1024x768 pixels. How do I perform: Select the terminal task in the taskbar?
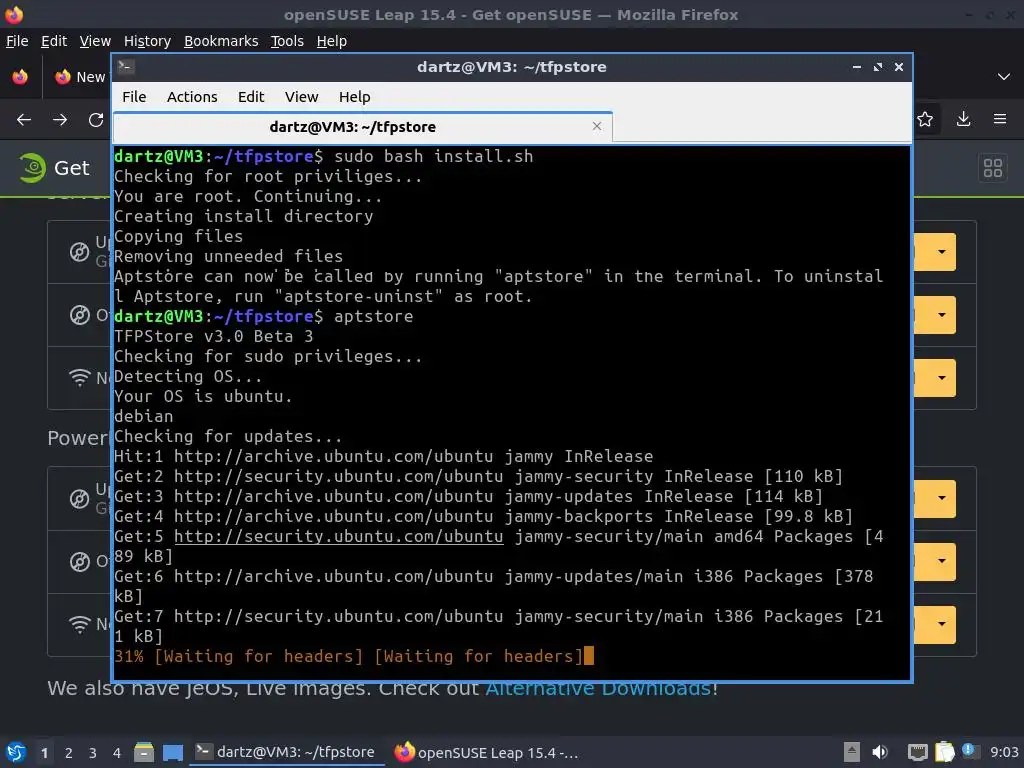pyautogui.click(x=285, y=752)
